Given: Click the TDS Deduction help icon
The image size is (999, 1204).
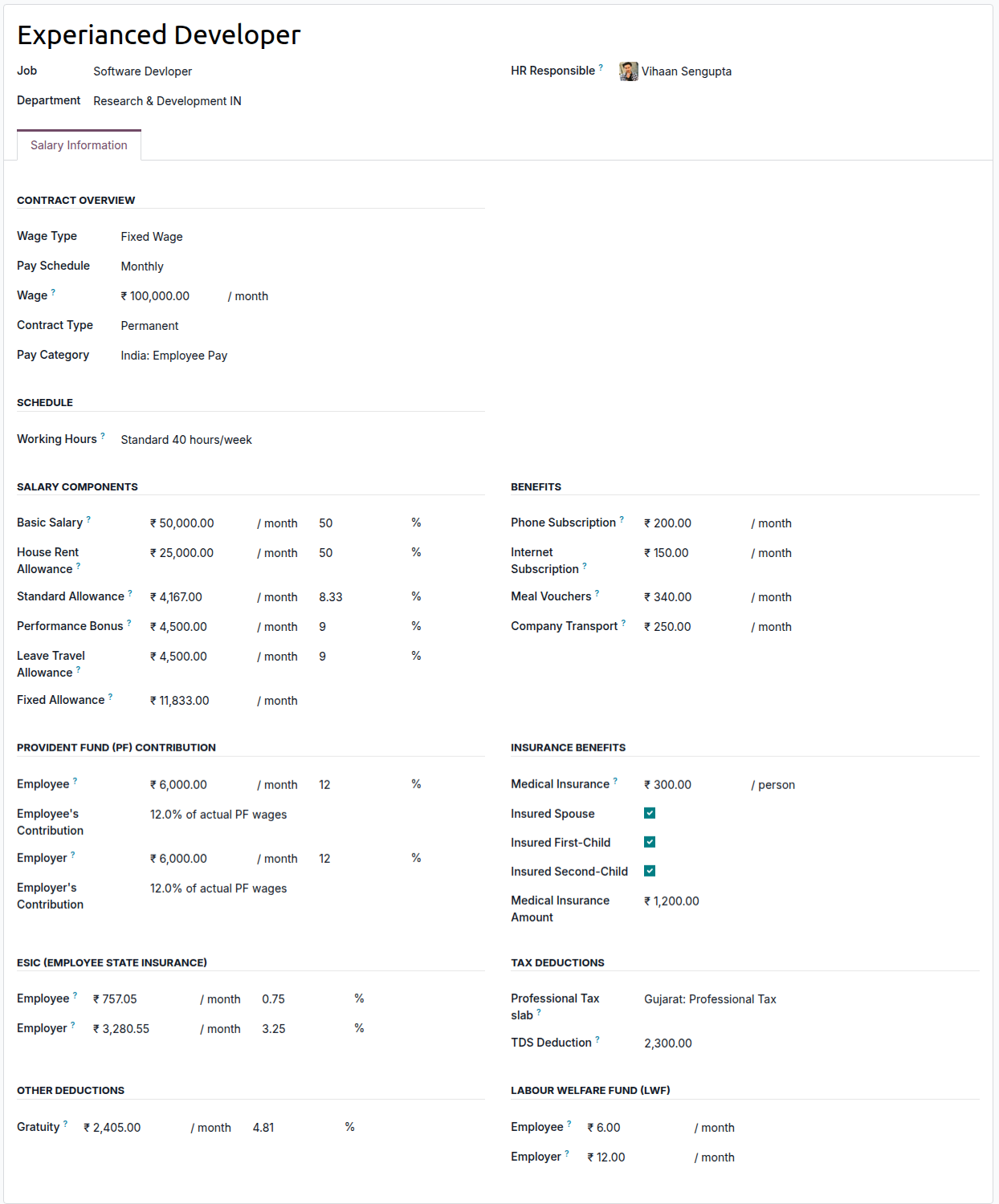Looking at the screenshot, I should pyautogui.click(x=597, y=1037).
